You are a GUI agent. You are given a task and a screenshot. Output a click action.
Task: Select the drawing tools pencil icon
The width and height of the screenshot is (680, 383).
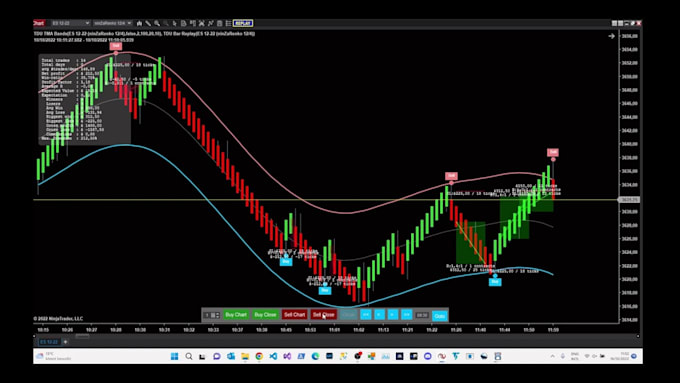pyautogui.click(x=148, y=23)
